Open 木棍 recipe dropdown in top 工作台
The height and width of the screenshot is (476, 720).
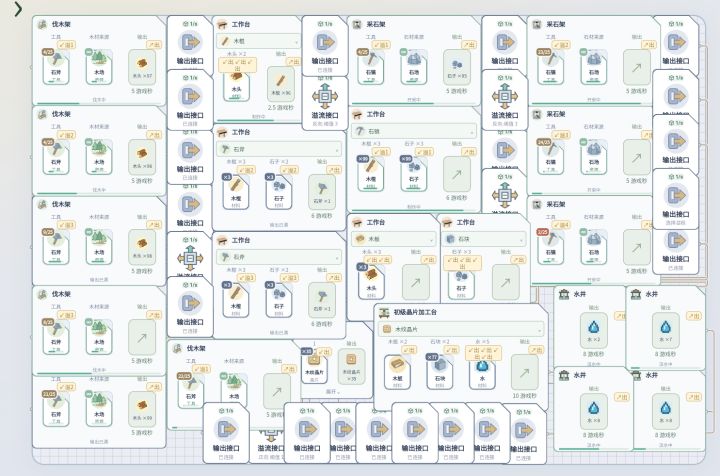pos(259,41)
